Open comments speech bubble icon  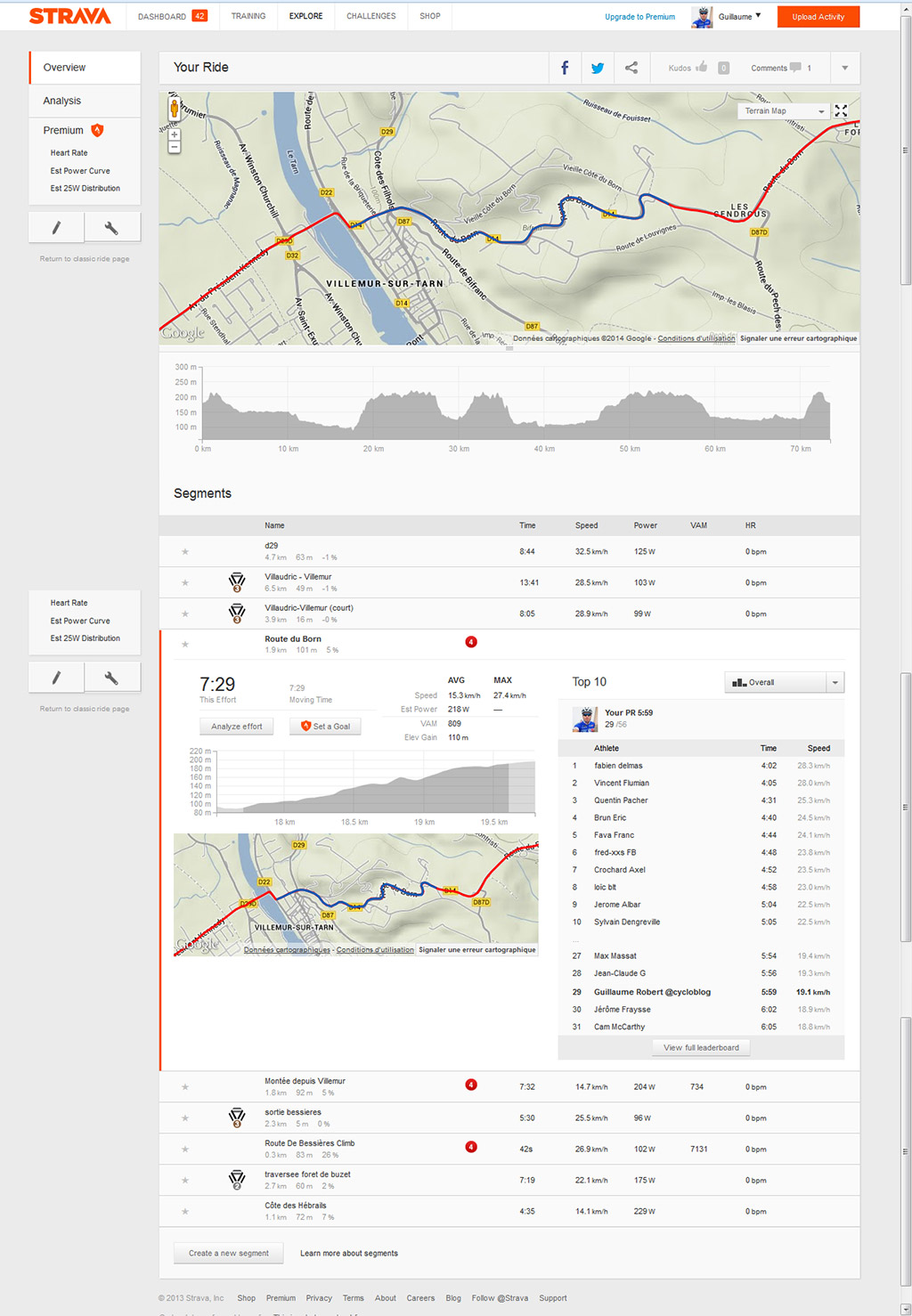tap(795, 68)
